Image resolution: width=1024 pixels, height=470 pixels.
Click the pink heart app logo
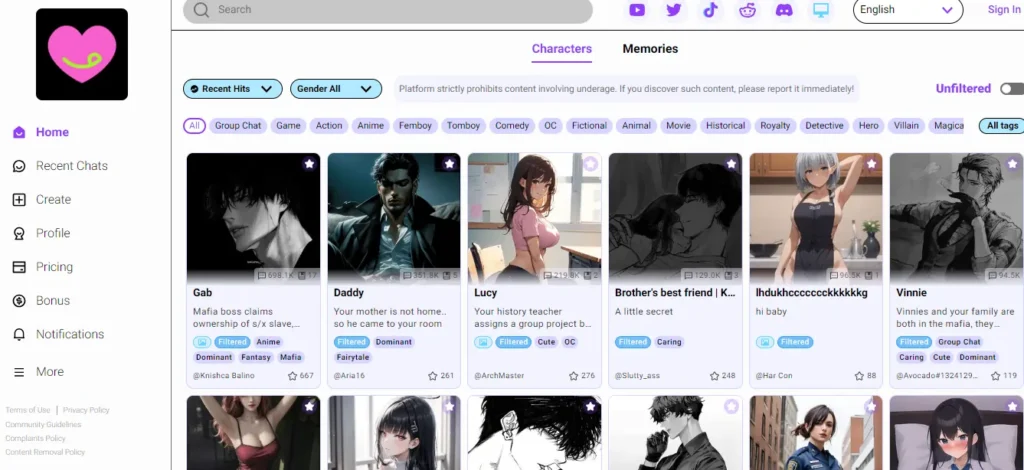[x=82, y=54]
